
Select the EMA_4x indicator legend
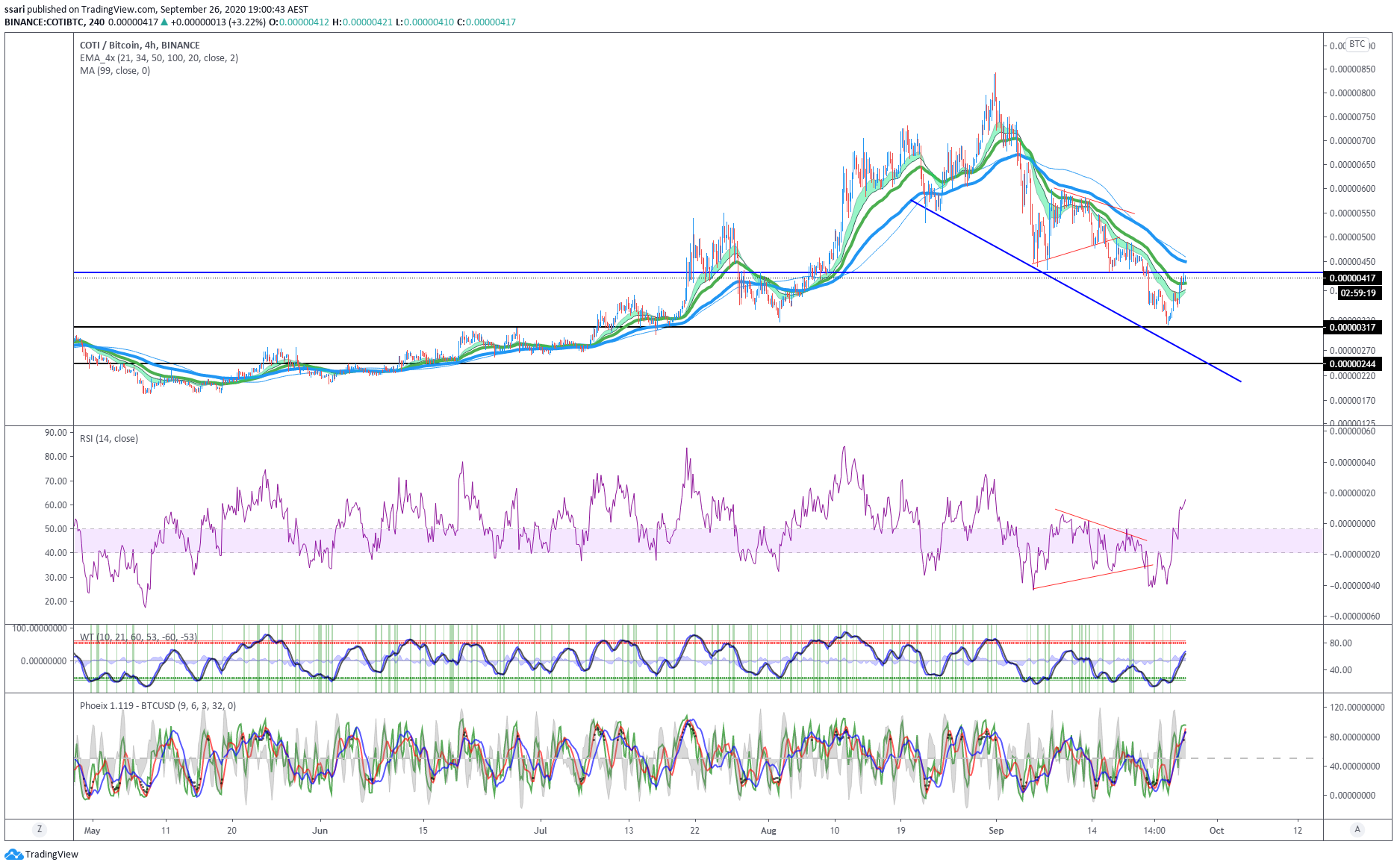(159, 57)
